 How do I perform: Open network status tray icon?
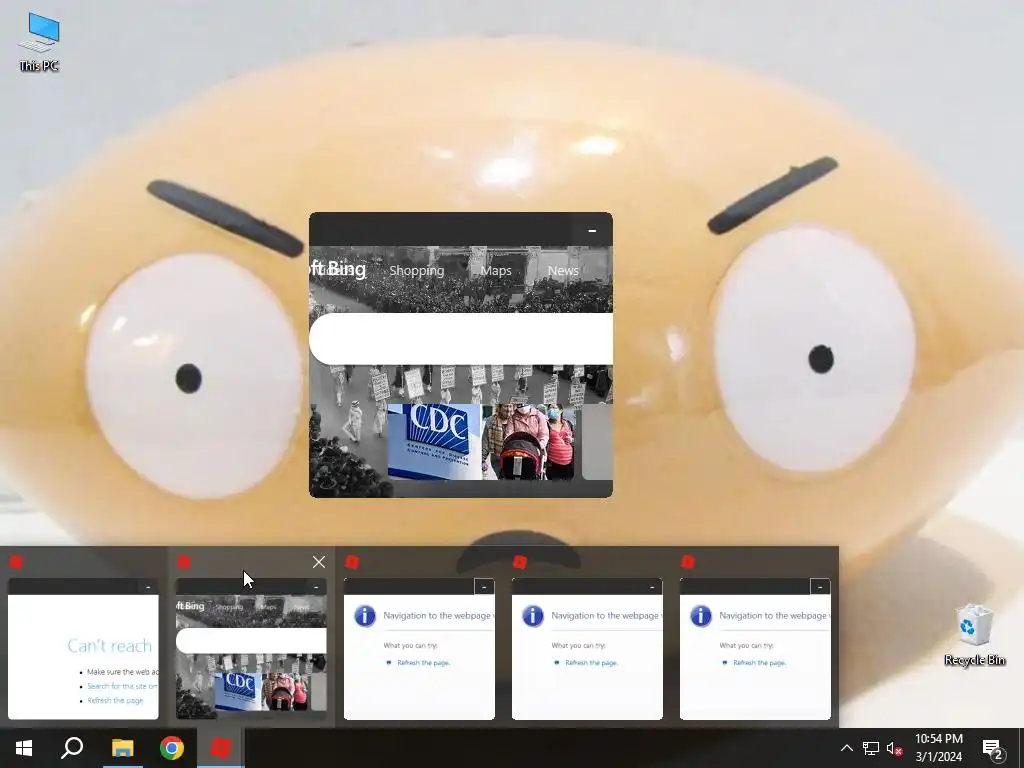coord(871,748)
